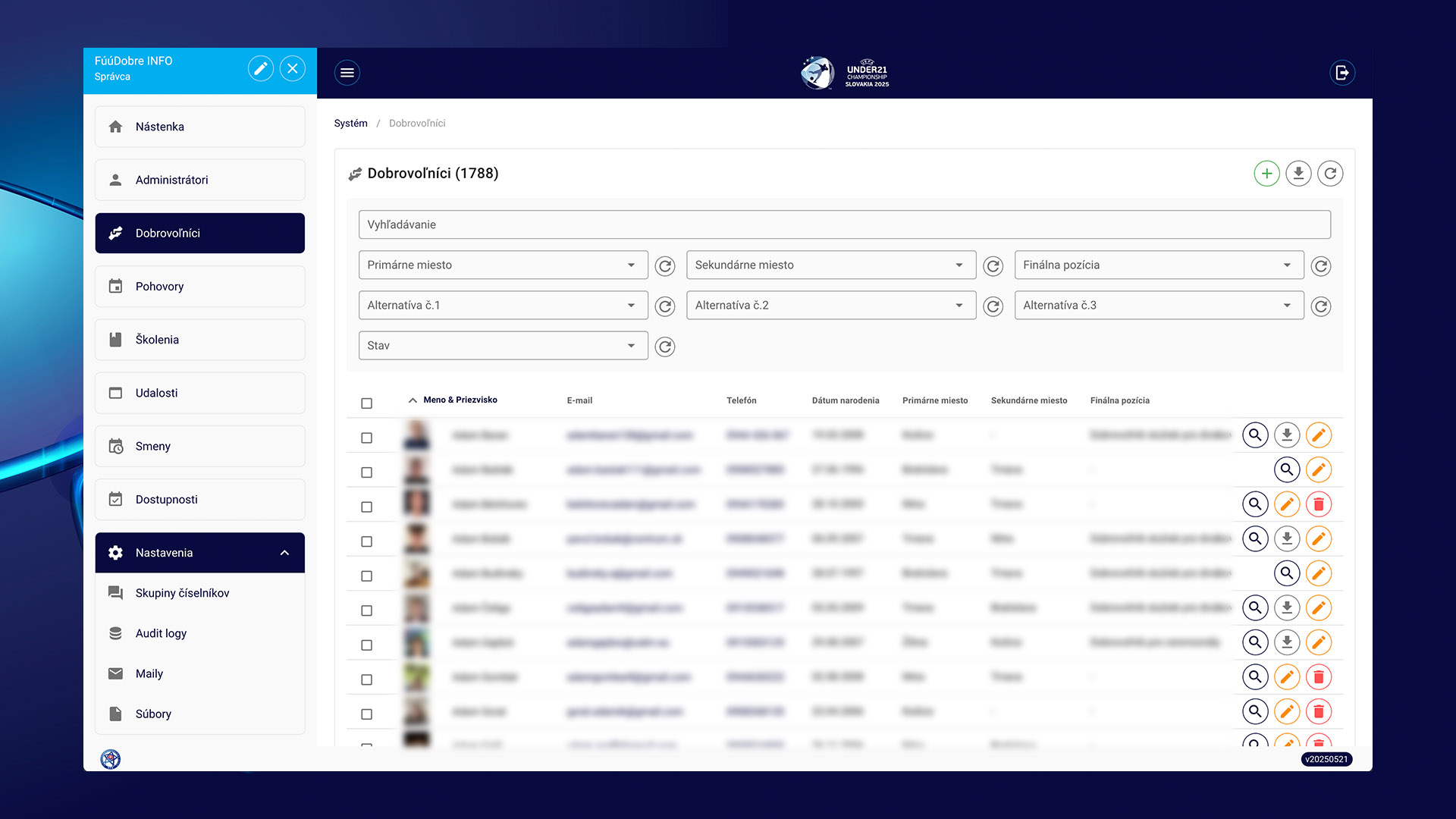Viewport: 1456px width, 819px height.
Task: Toggle the select-all checkbox in table header
Action: coord(367,403)
